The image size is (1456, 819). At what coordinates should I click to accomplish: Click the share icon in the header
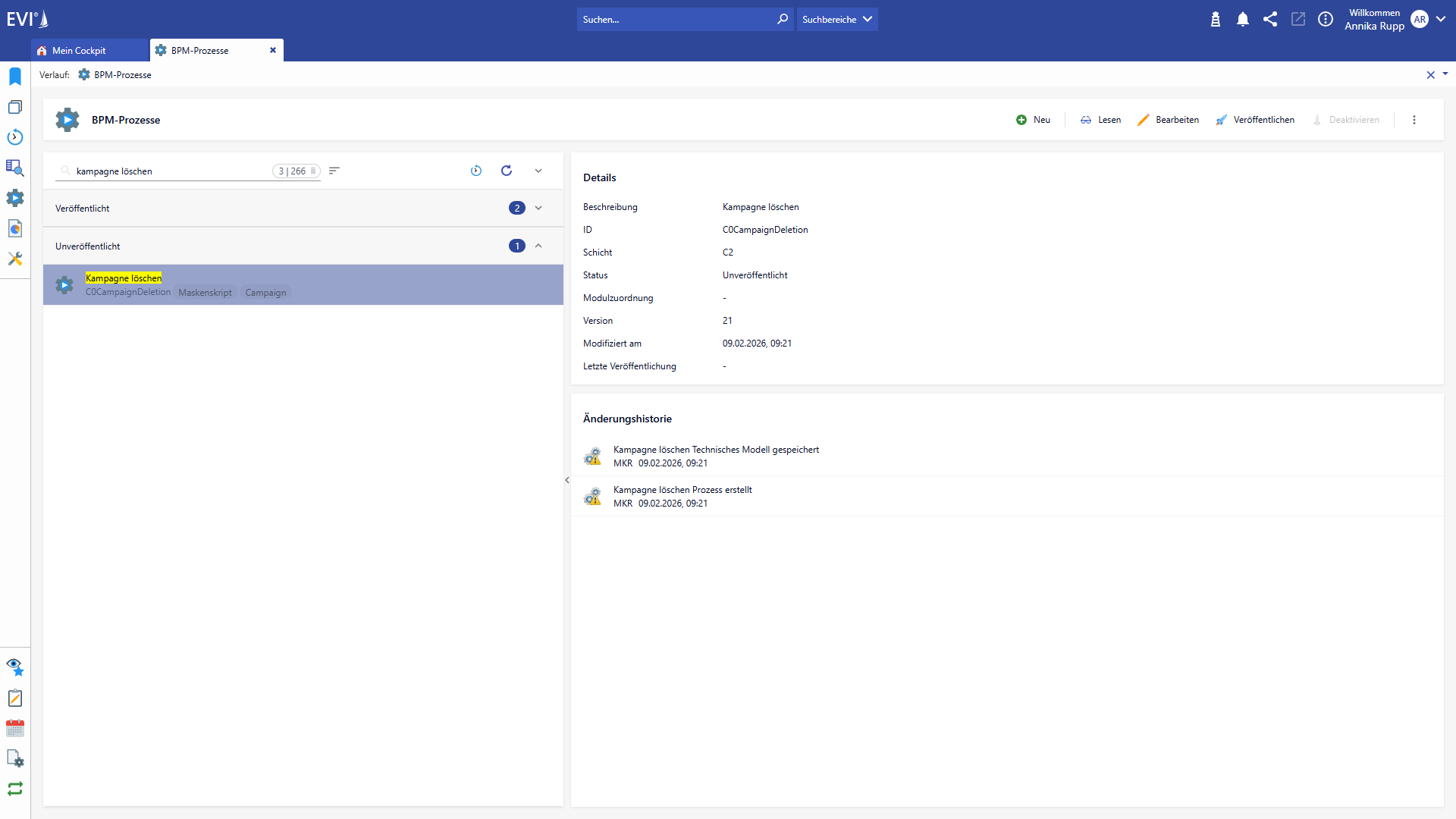coord(1270,19)
